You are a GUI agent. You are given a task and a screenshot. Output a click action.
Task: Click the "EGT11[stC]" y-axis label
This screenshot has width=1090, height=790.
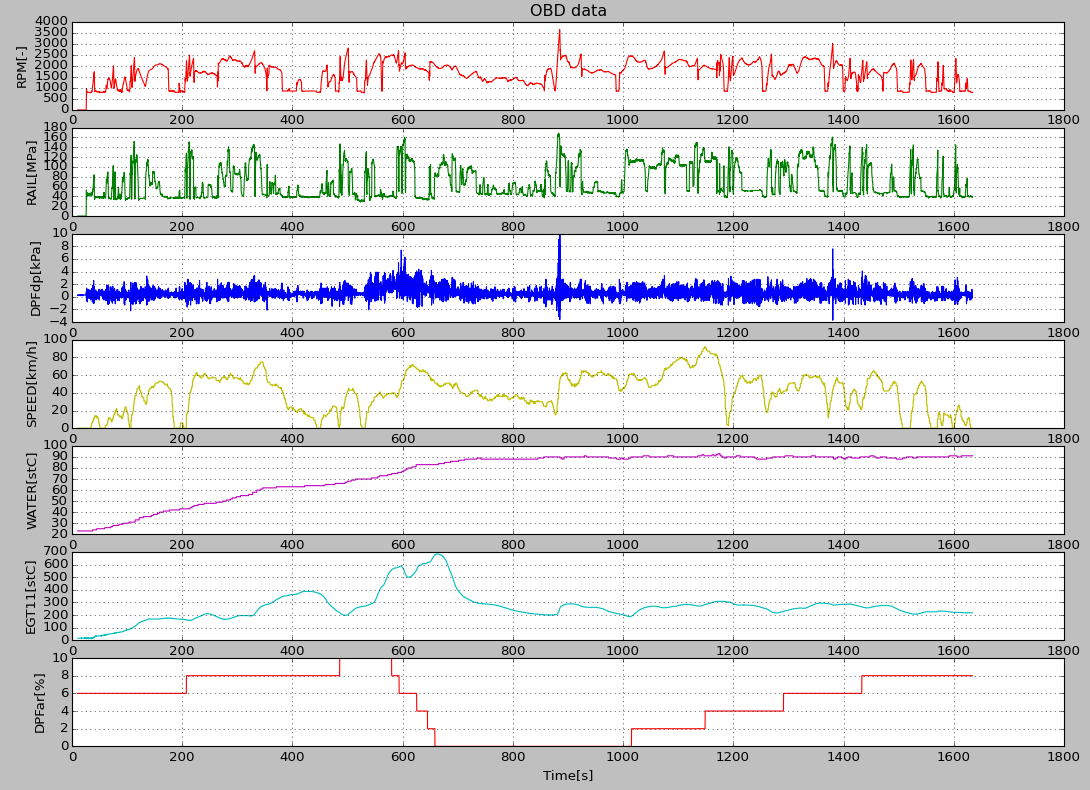tap(32, 597)
